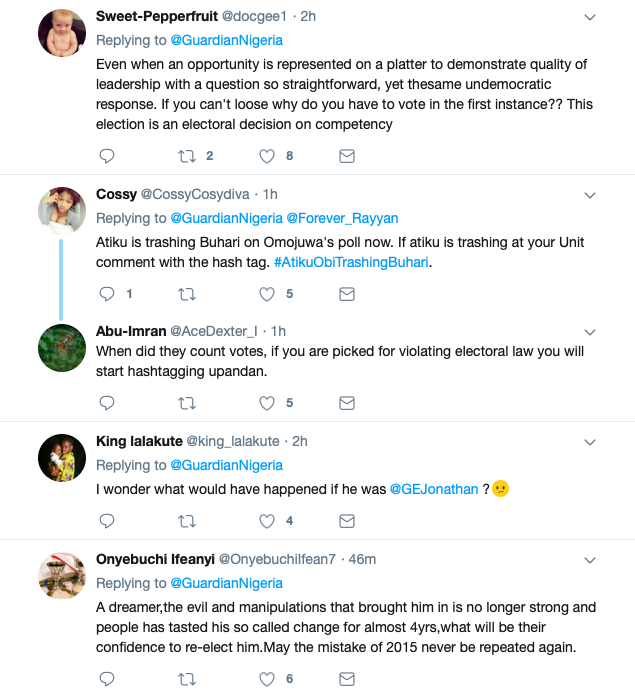
Task: Share King lalakute's tweet by message
Action: click(347, 520)
